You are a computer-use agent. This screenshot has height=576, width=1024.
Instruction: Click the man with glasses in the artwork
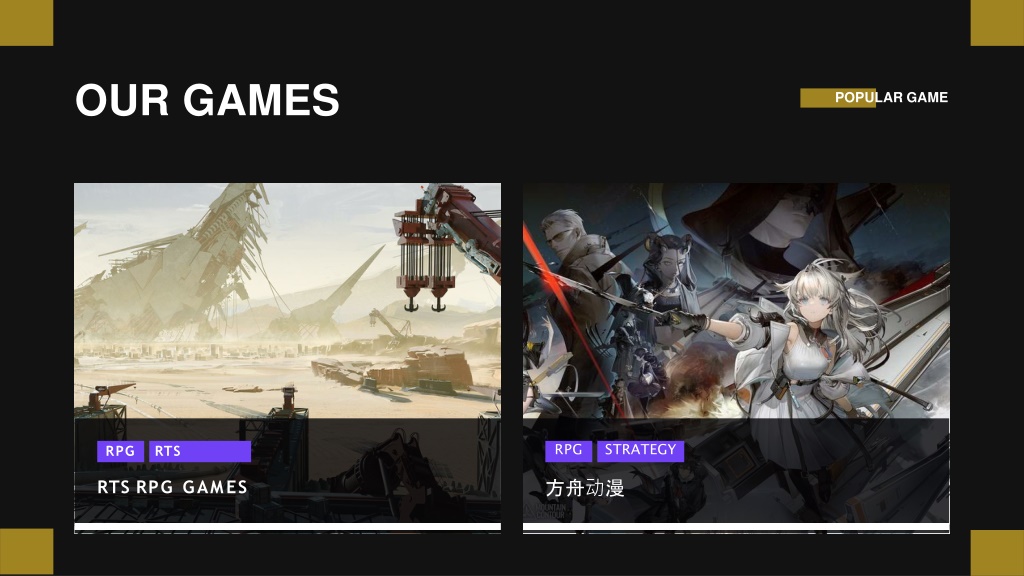575,274
